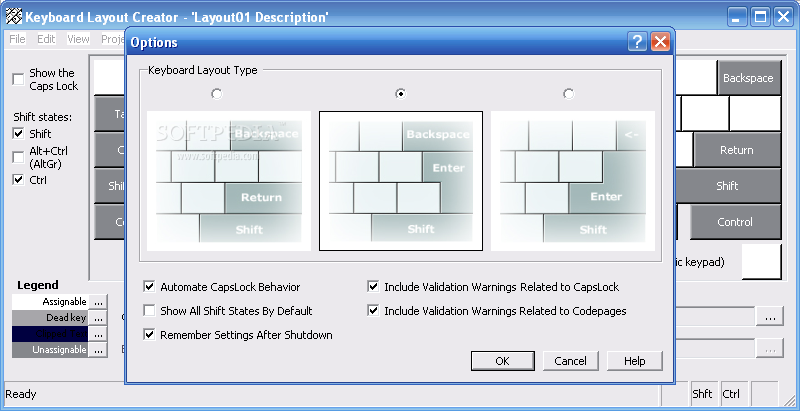
Task: Click the Shft indicator in status bar
Action: pos(703,394)
